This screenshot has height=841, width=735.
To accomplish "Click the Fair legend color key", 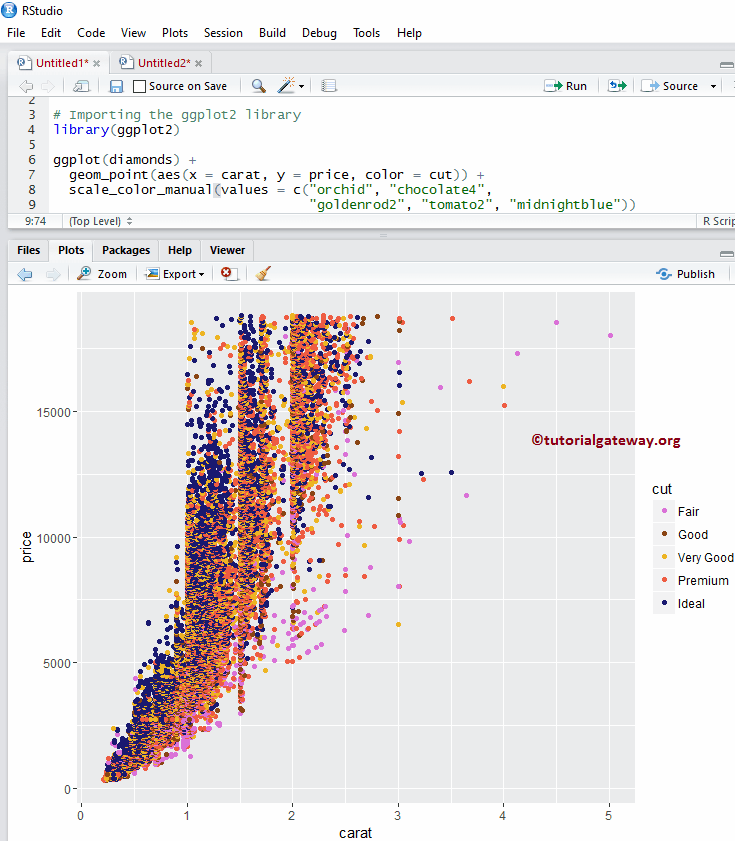I will click(x=664, y=511).
